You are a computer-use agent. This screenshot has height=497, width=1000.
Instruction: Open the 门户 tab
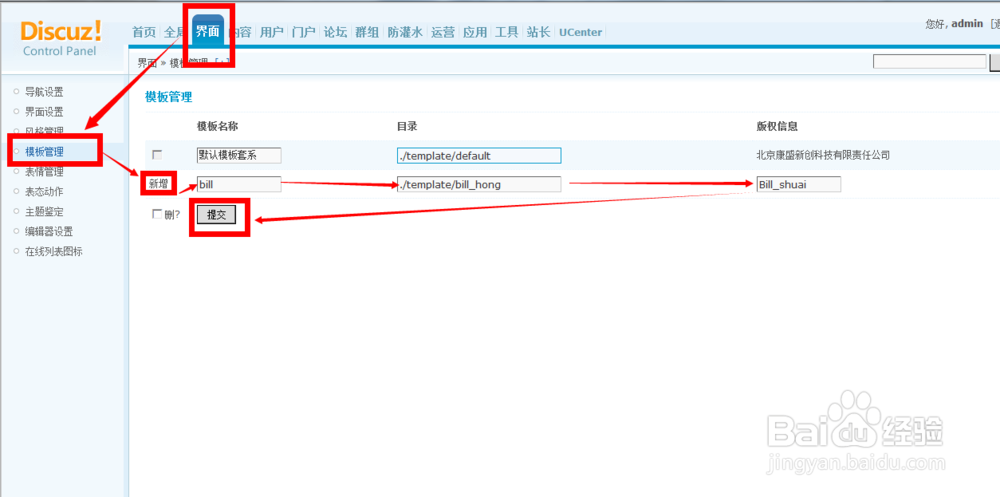point(304,32)
